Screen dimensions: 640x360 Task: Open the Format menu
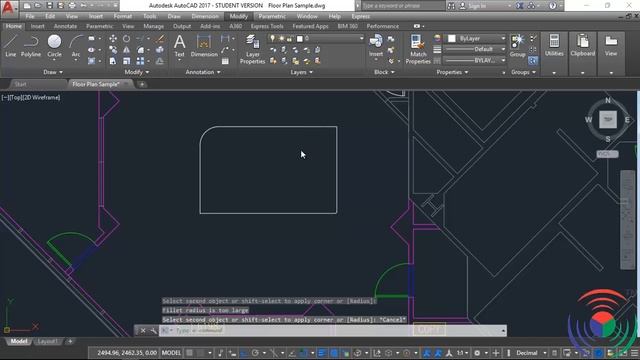[122, 16]
